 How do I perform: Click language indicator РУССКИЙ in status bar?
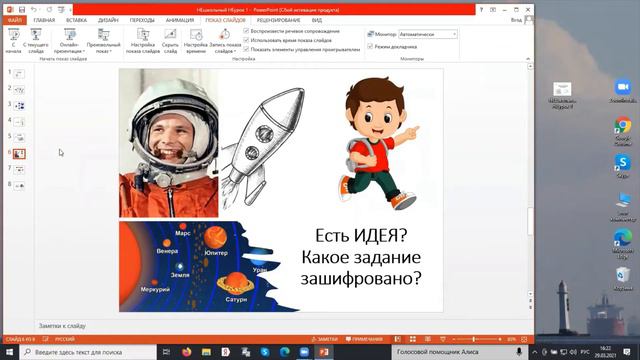65,339
